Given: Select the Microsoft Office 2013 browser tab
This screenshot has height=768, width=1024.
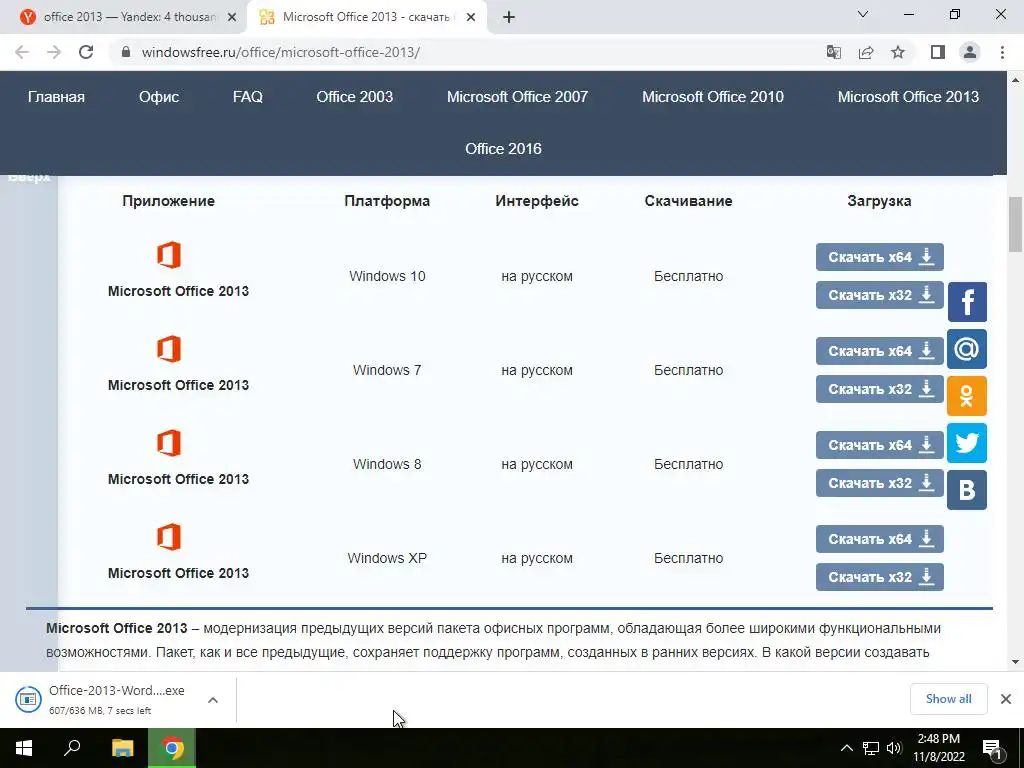Looking at the screenshot, I should click(367, 17).
